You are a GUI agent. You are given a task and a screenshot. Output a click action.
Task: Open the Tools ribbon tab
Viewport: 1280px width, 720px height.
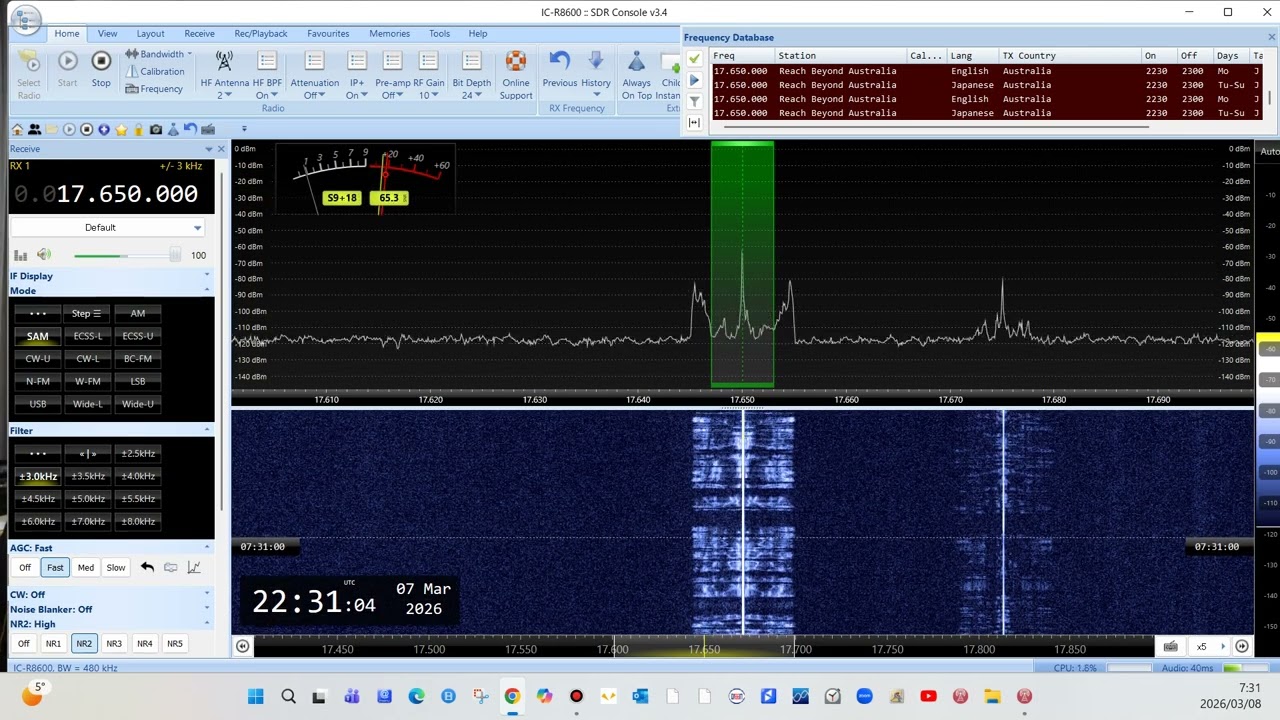439,33
